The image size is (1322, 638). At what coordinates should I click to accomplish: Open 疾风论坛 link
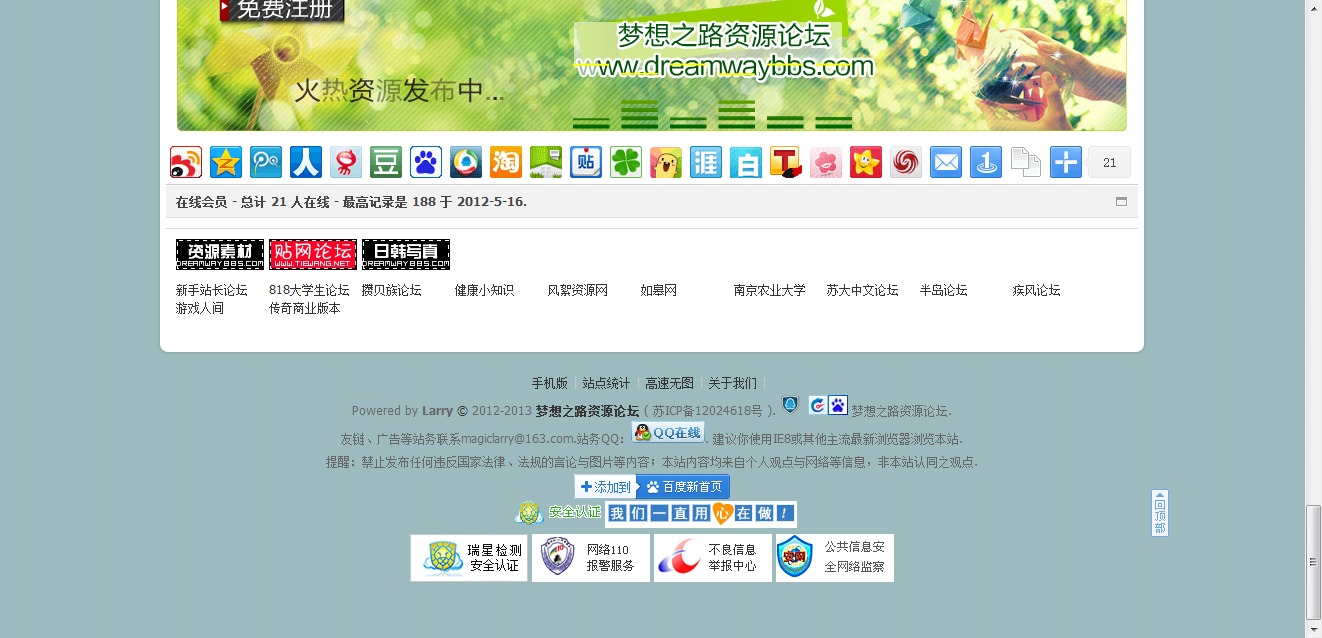1037,290
